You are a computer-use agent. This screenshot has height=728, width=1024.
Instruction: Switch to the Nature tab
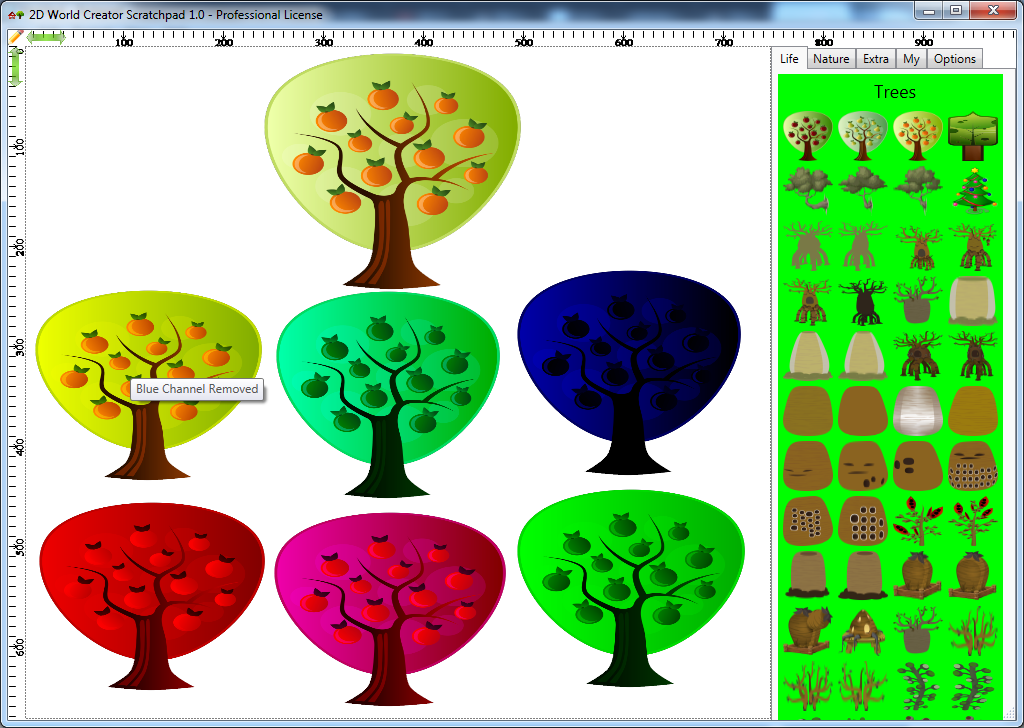coord(831,59)
